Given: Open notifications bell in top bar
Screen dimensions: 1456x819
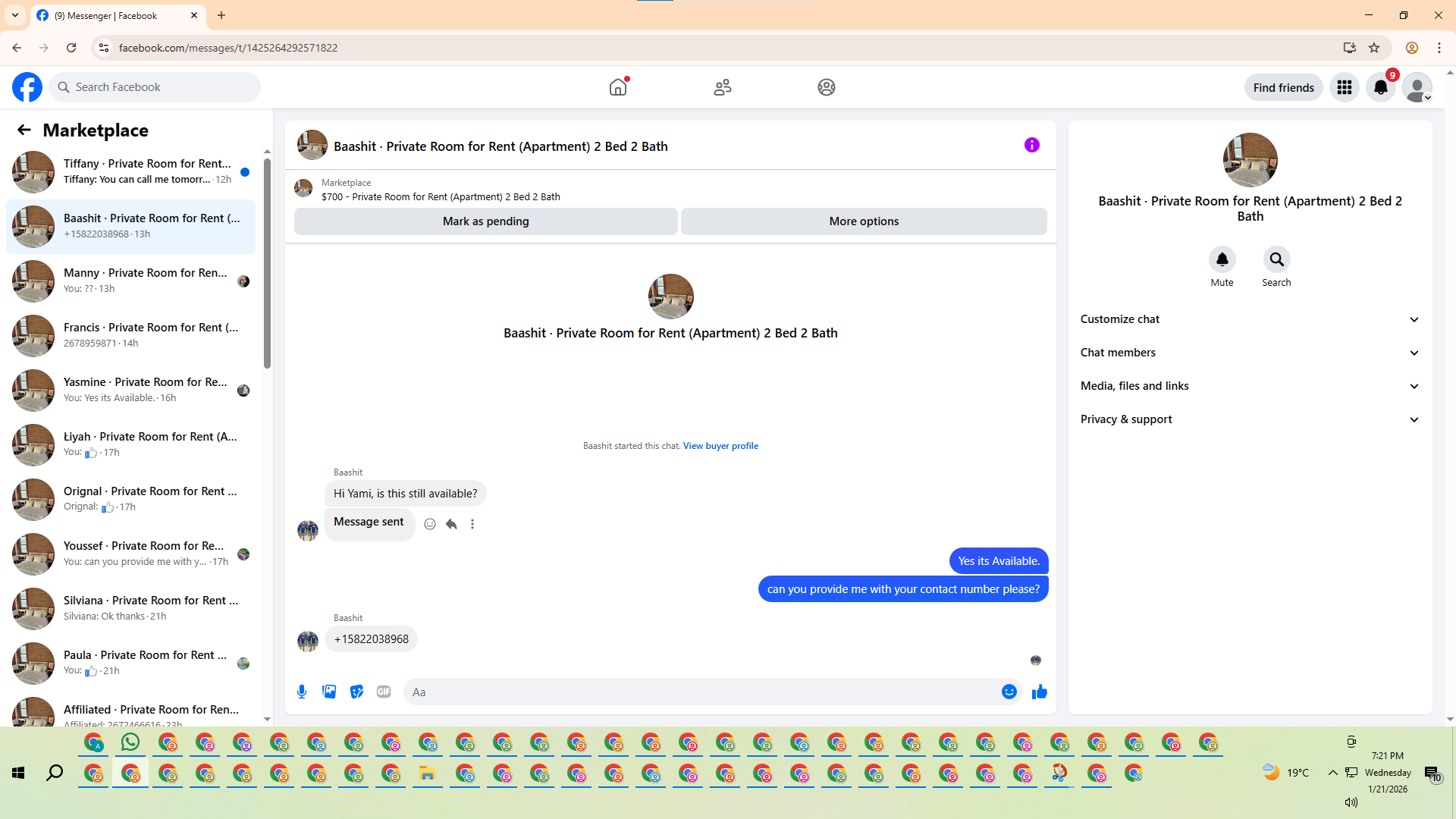Looking at the screenshot, I should click(x=1381, y=87).
